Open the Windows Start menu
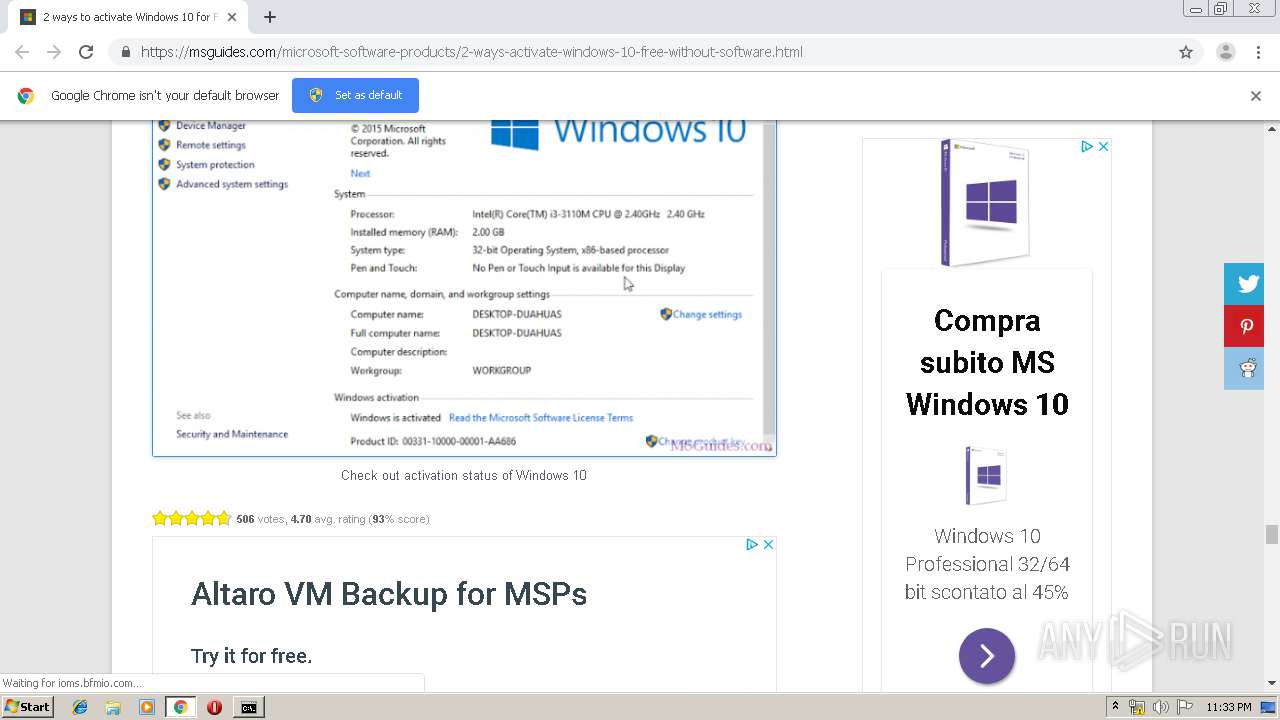Viewport: 1280px width, 720px height. coord(27,707)
